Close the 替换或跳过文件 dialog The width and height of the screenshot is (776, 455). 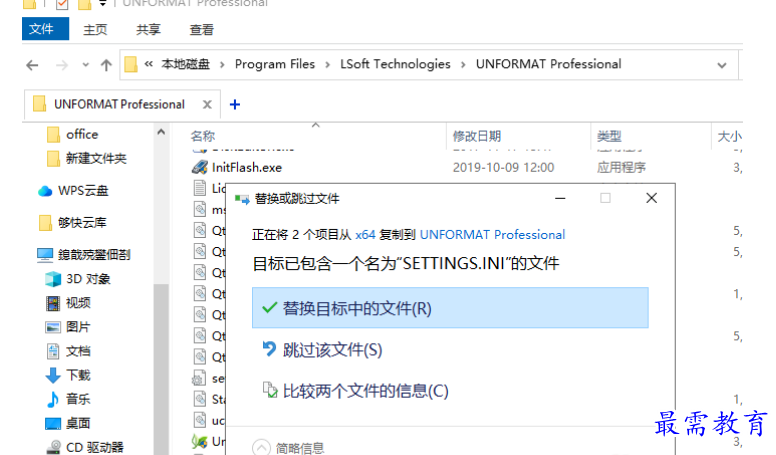click(652, 198)
